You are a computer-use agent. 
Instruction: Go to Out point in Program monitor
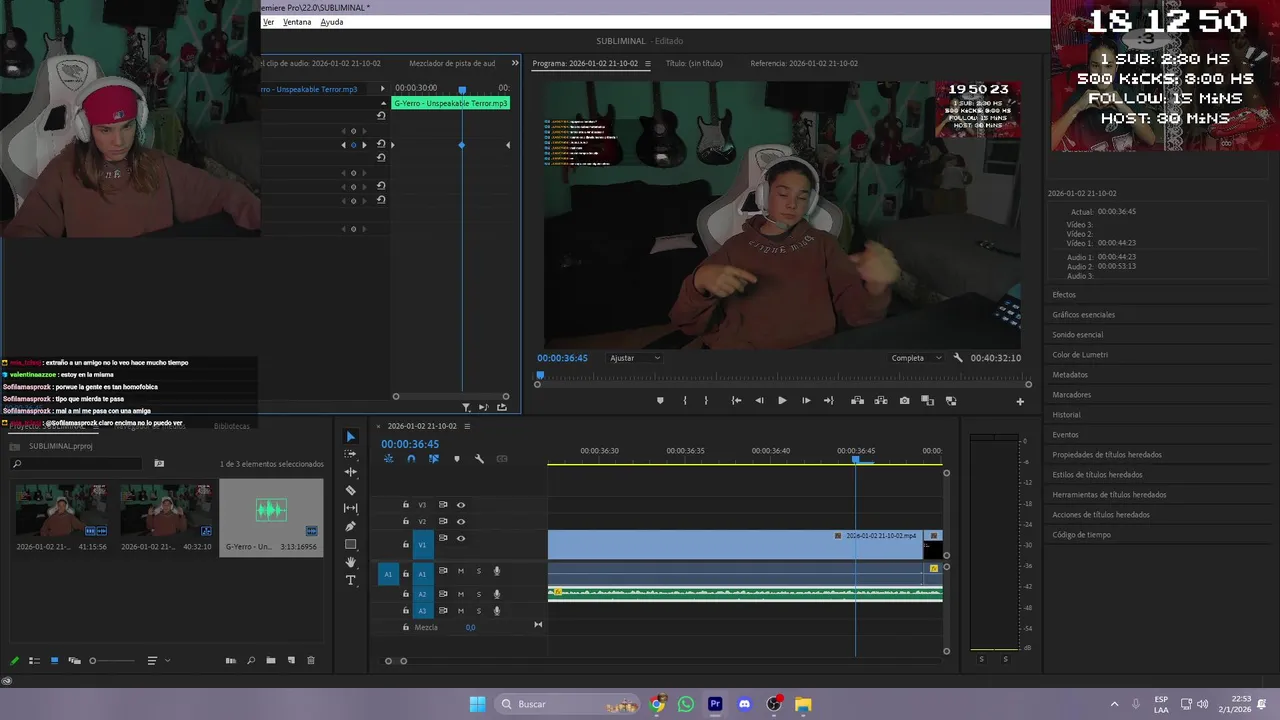(828, 401)
